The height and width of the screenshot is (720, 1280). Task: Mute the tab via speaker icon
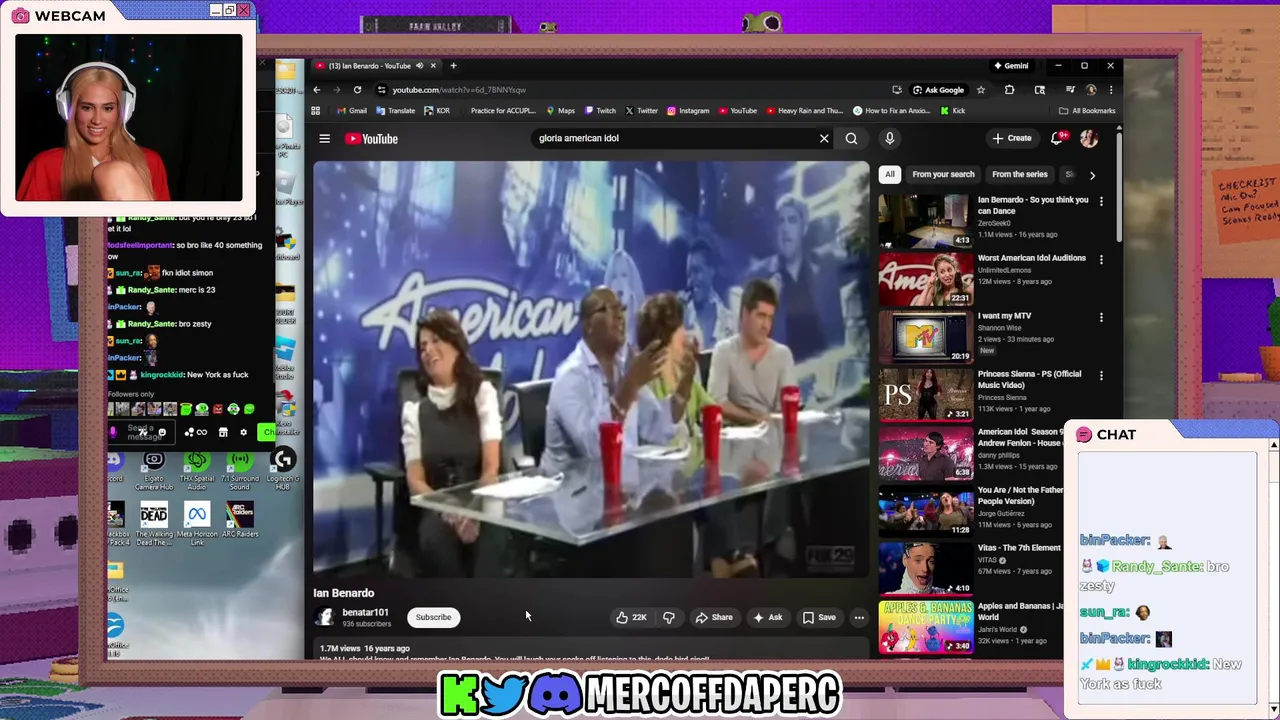419,66
